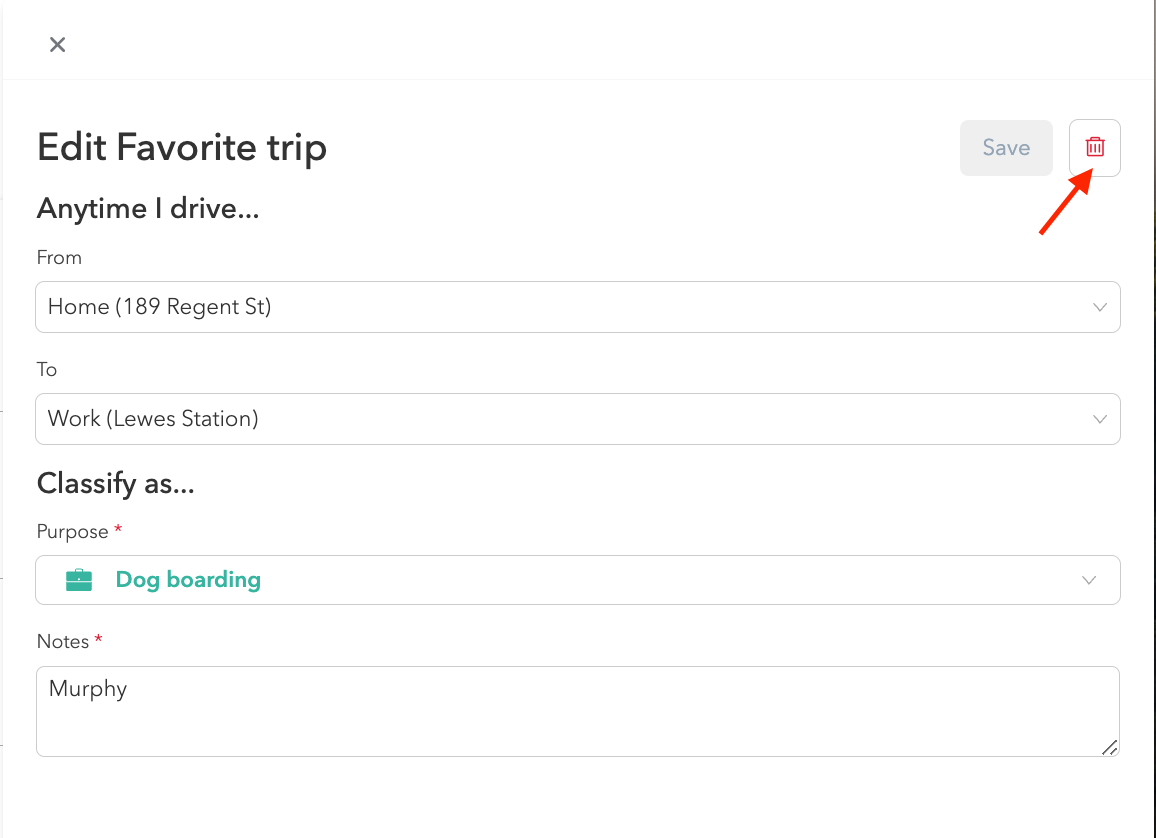This screenshot has width=1156, height=838.
Task: Select the Home (189 Regent St) value
Action: [x=160, y=307]
